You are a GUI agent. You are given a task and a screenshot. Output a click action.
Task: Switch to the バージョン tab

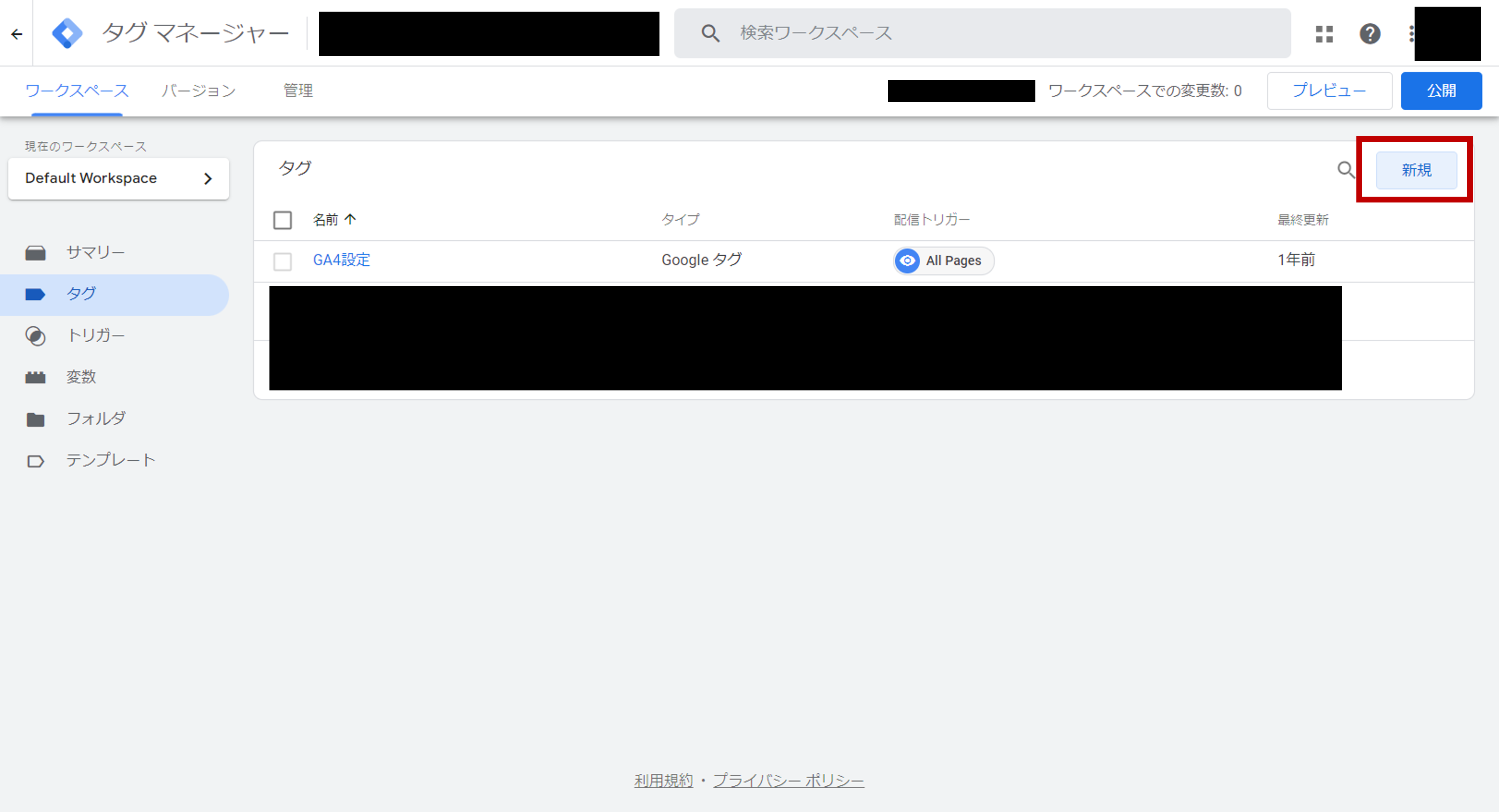tap(198, 91)
